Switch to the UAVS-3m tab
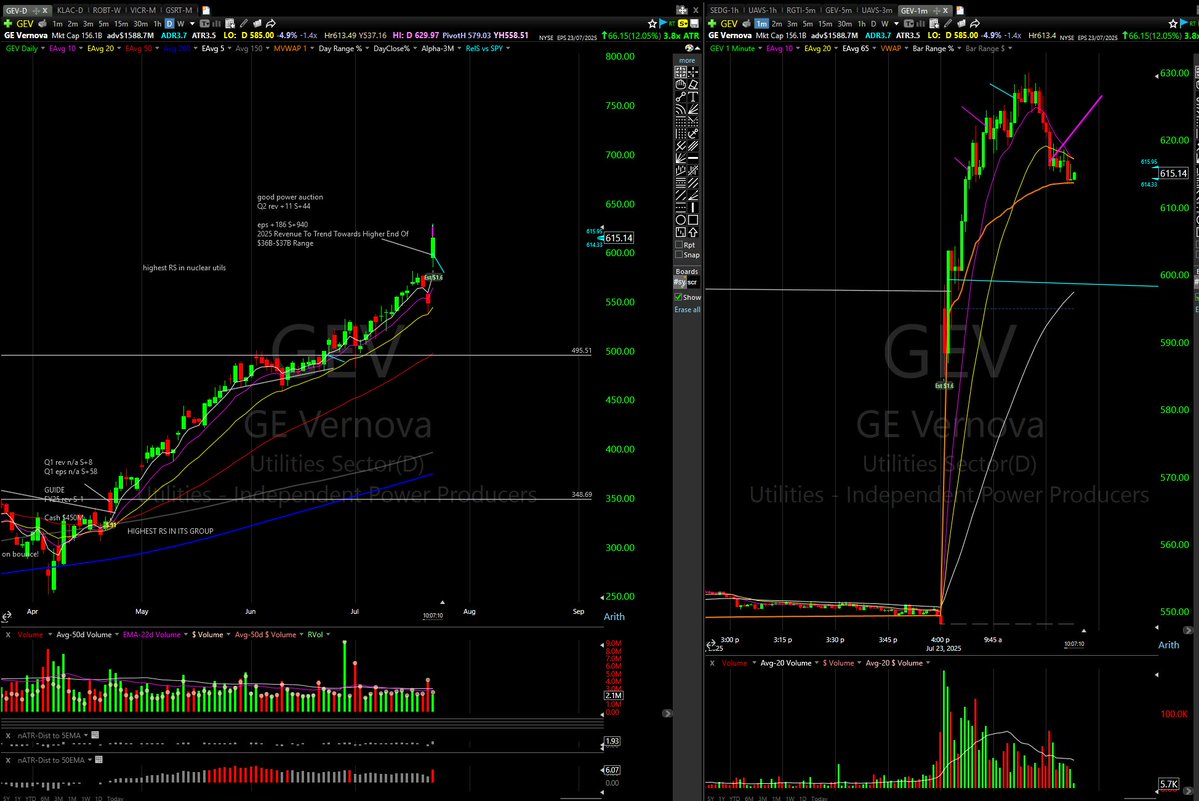 [x=877, y=10]
